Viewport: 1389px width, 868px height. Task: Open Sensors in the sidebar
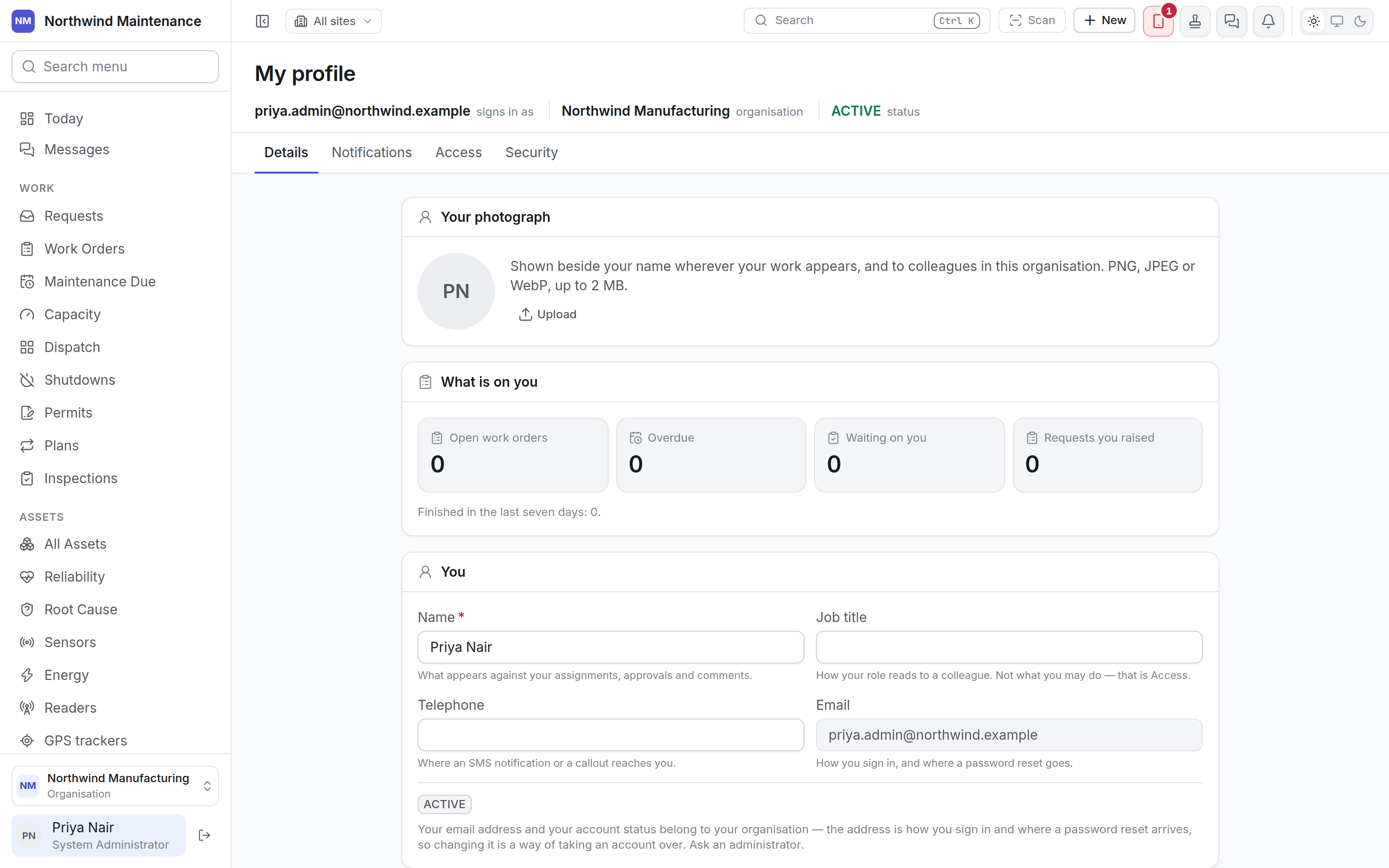click(115, 642)
